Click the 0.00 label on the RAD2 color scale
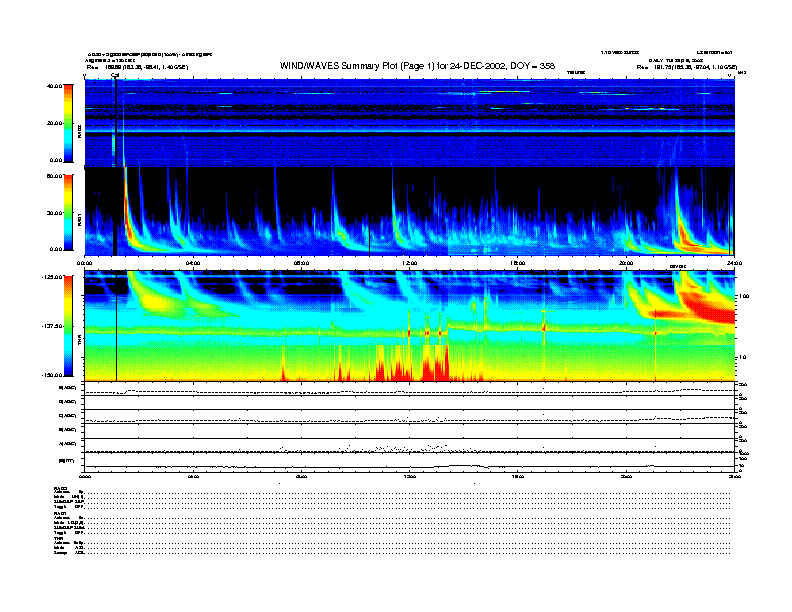 tap(56, 160)
